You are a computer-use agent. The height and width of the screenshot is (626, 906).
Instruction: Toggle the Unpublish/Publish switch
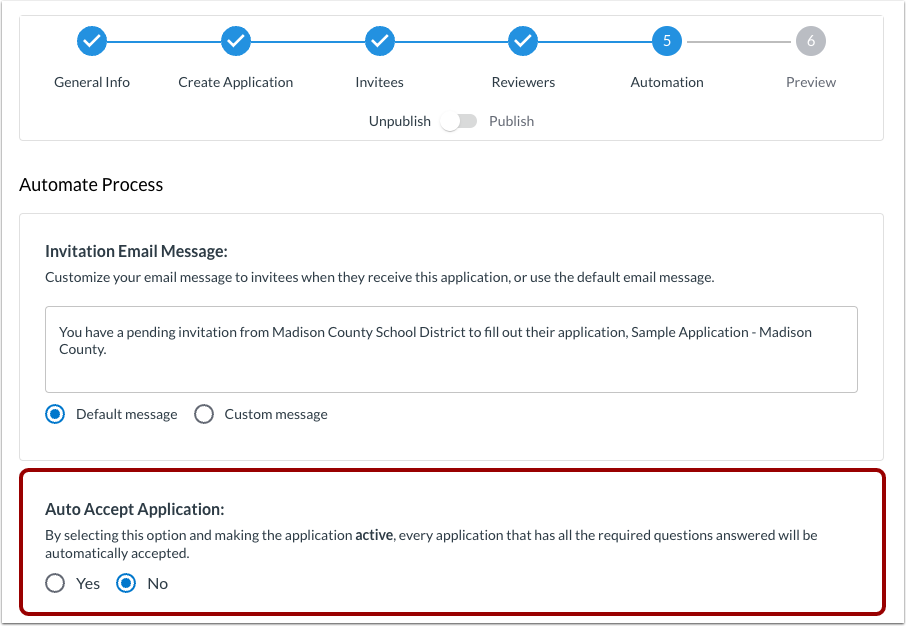(459, 120)
